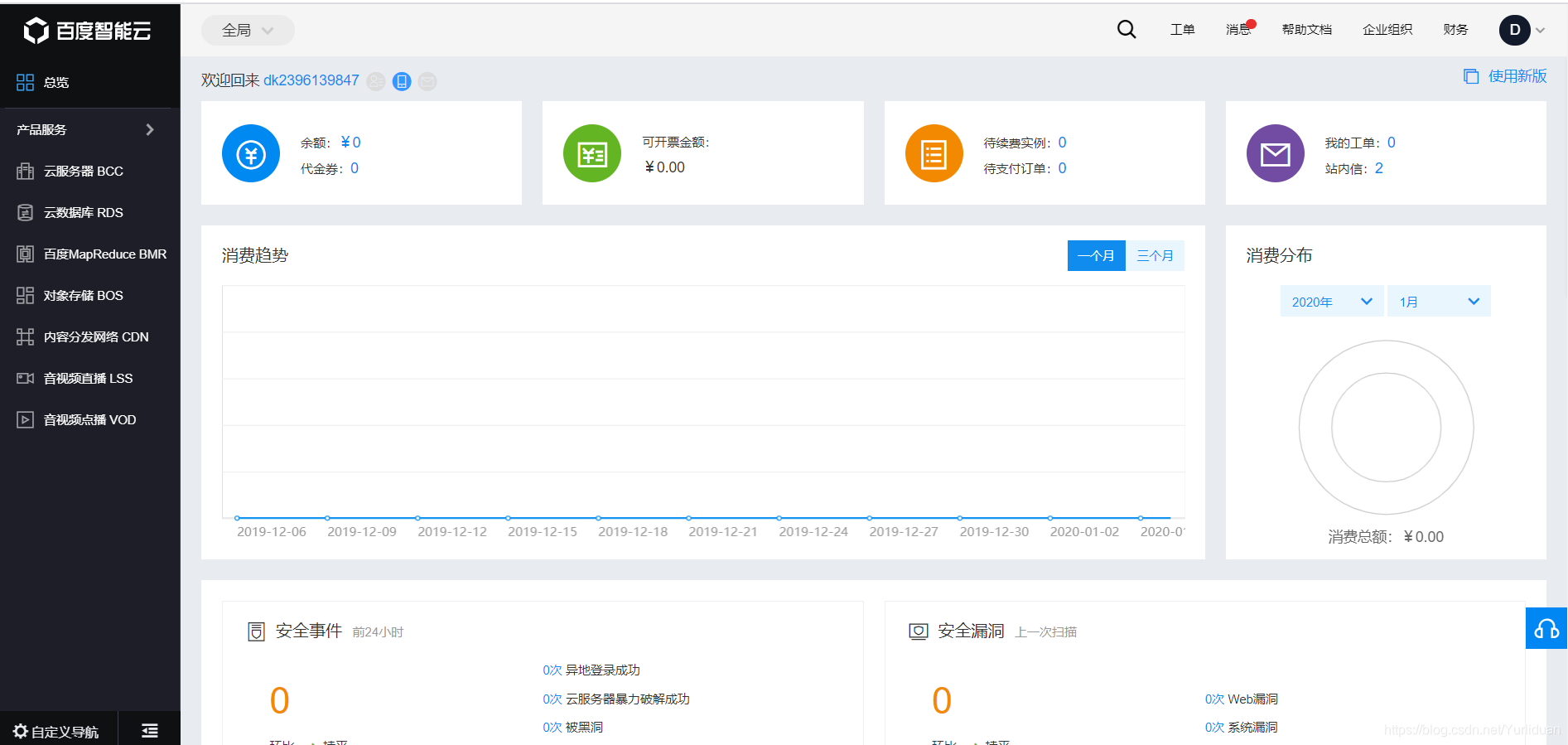Image resolution: width=1568 pixels, height=745 pixels.
Task: Click the Baidu AI Cloud logo
Action: tap(88, 31)
